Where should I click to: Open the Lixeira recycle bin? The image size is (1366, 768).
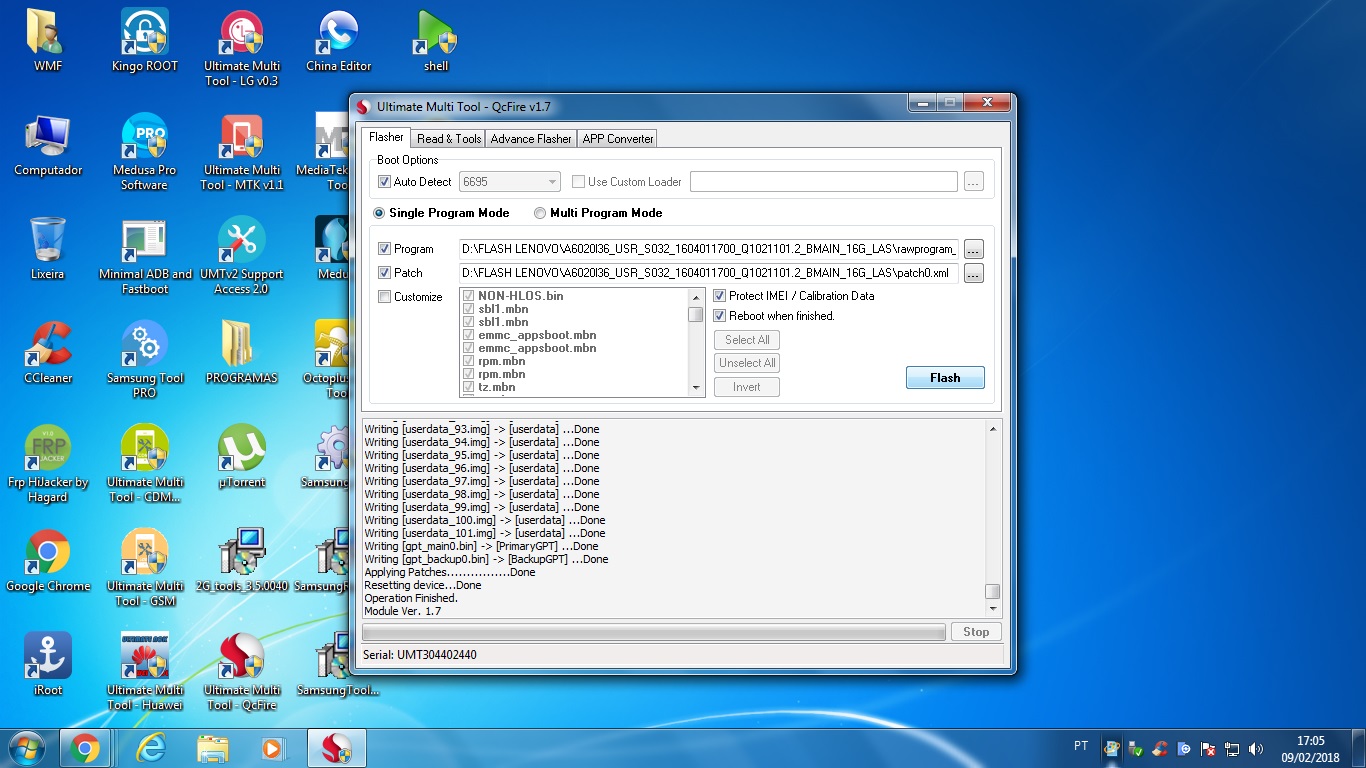click(47, 248)
